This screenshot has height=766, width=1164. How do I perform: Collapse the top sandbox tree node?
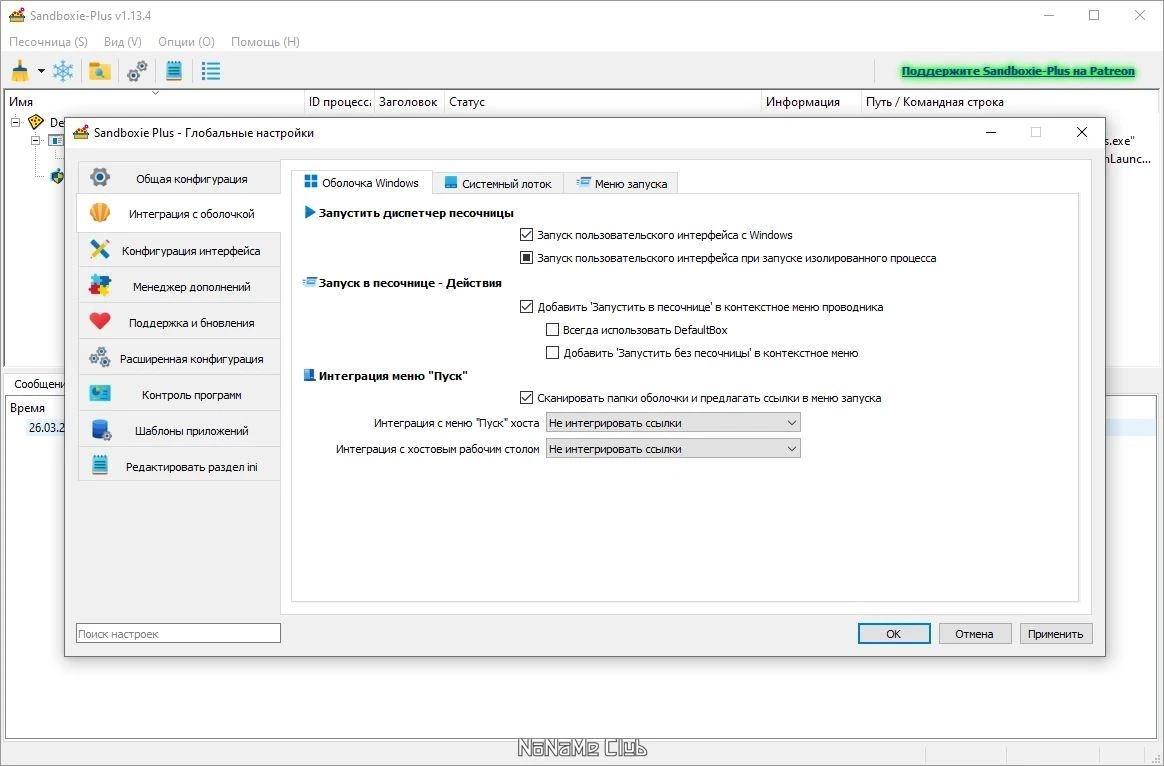click(16, 122)
